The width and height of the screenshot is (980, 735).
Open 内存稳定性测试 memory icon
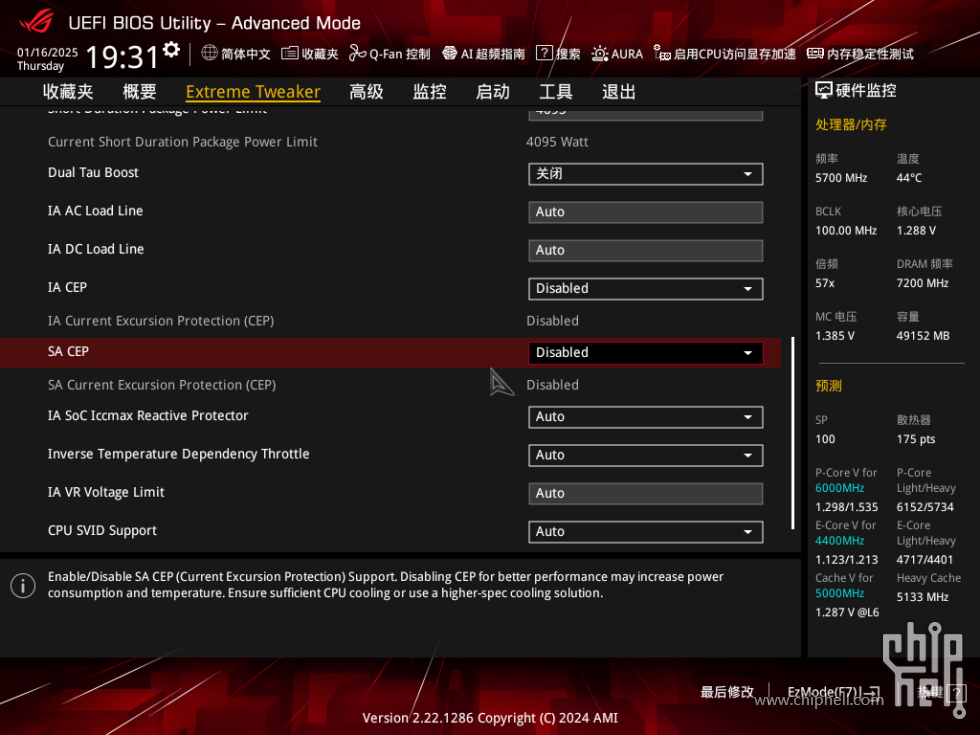coord(815,53)
